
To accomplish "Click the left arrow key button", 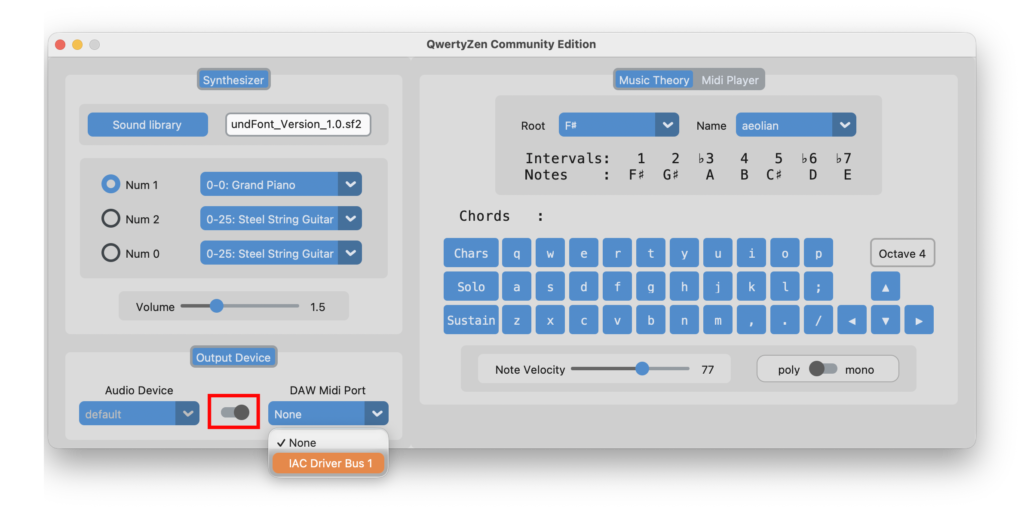I will coord(852,320).
